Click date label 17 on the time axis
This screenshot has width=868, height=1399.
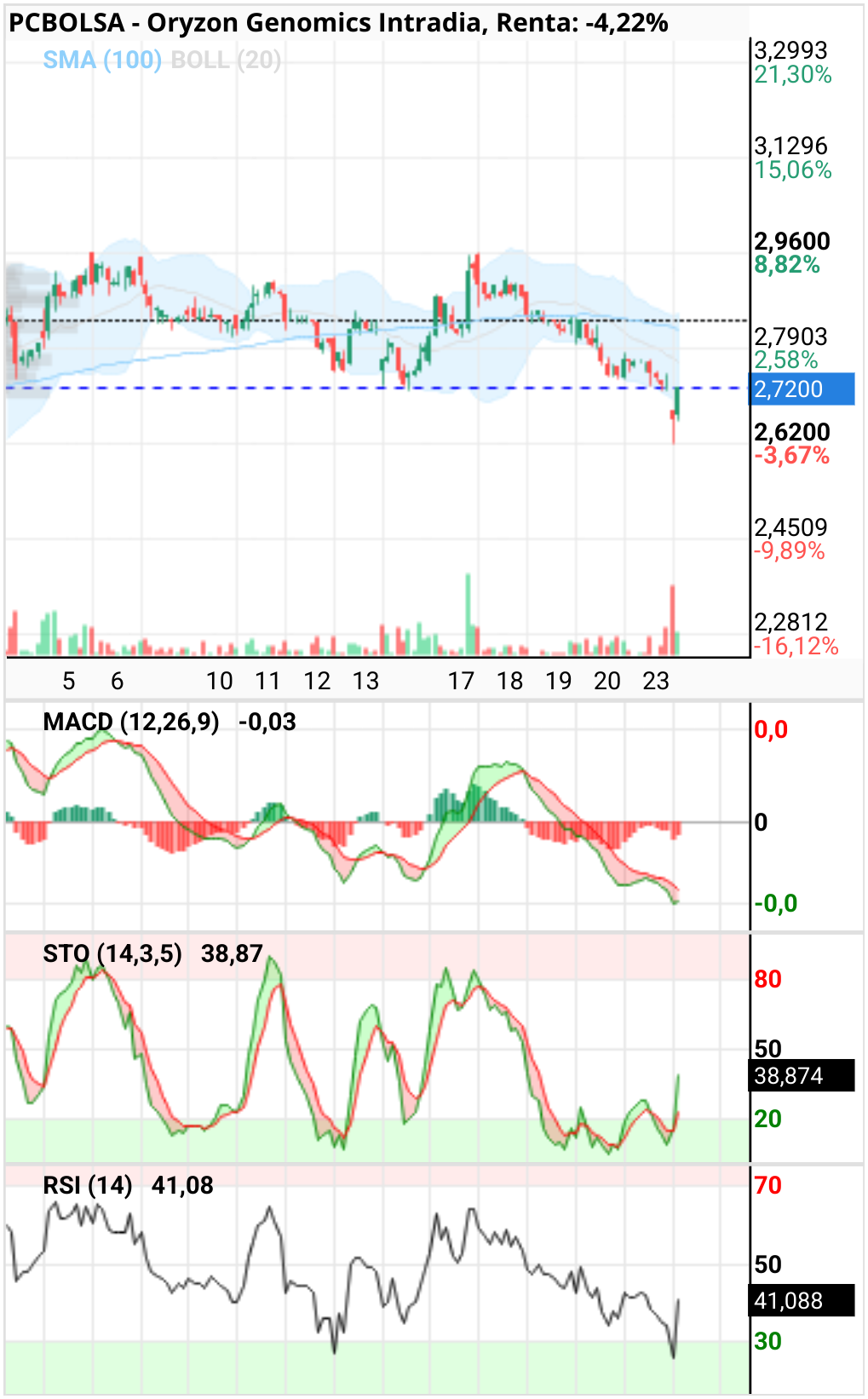click(x=461, y=681)
